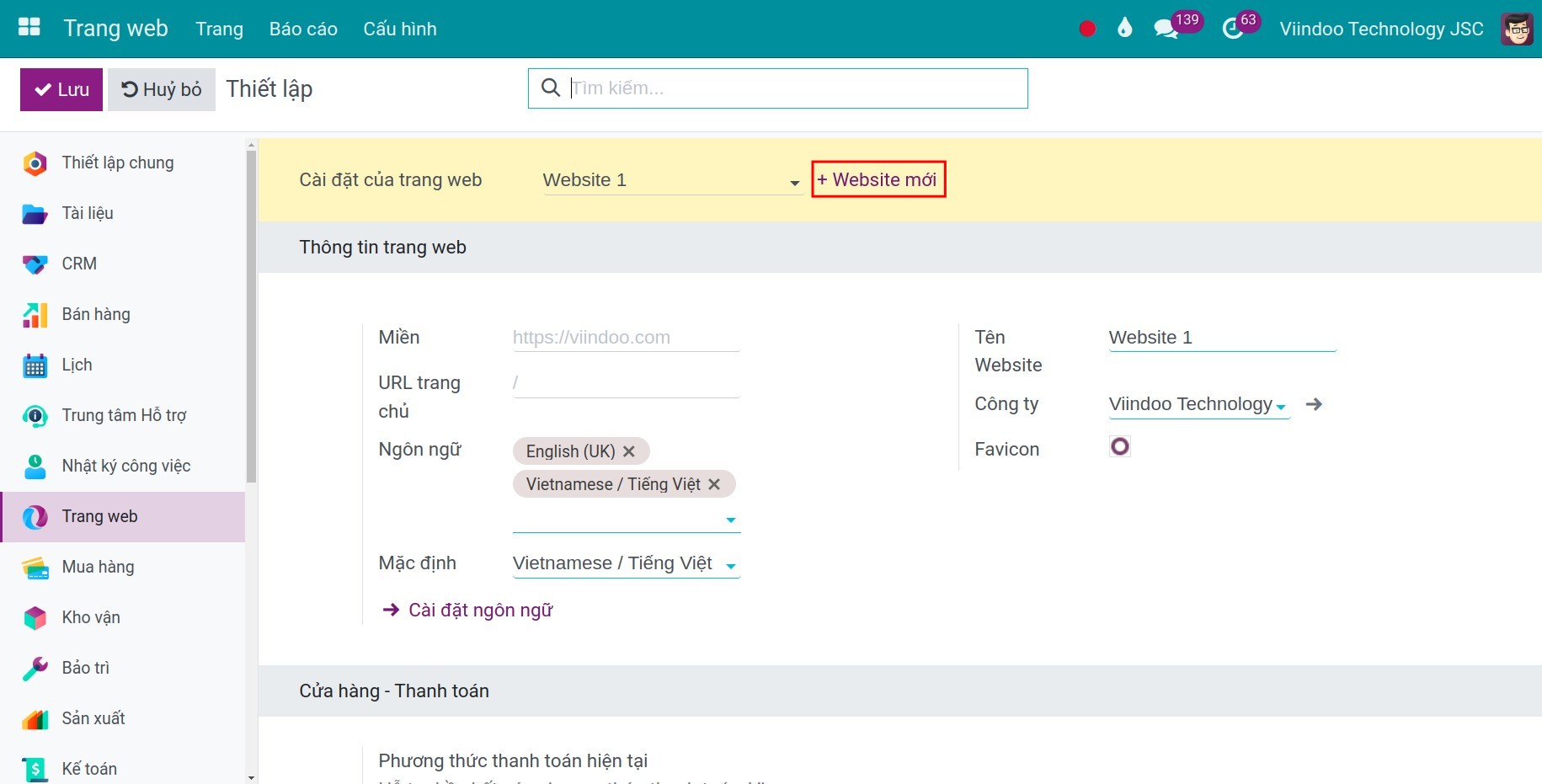Viewport: 1542px width, 784px height.
Task: Click the Trang web app title
Action: click(116, 28)
